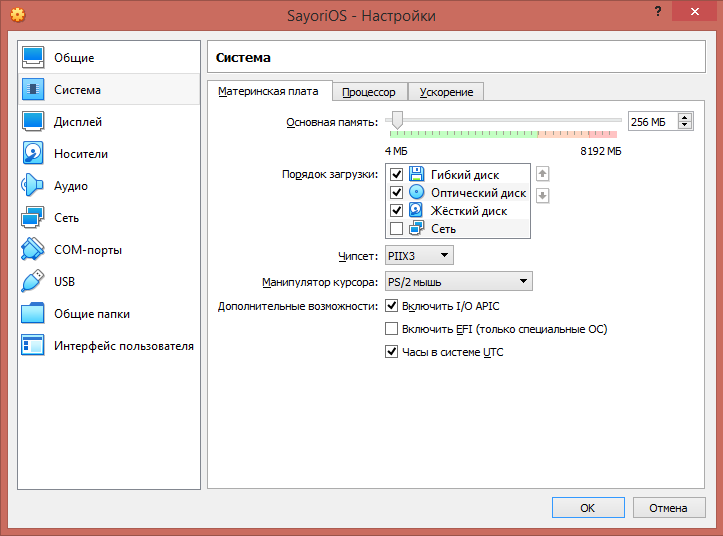Open the Общие папки folder icon

click(34, 314)
